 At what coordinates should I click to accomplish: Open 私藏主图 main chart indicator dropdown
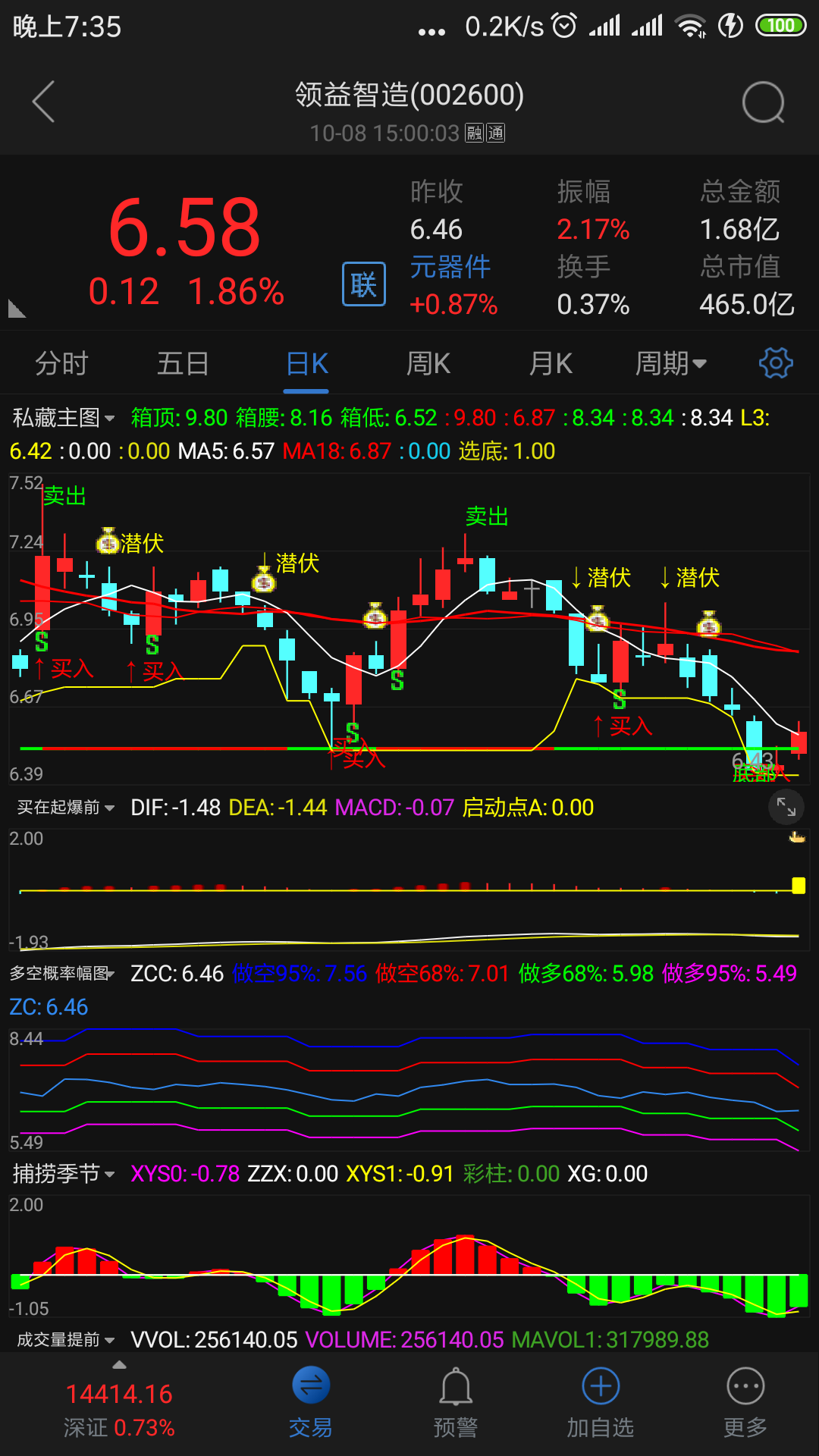(x=64, y=418)
